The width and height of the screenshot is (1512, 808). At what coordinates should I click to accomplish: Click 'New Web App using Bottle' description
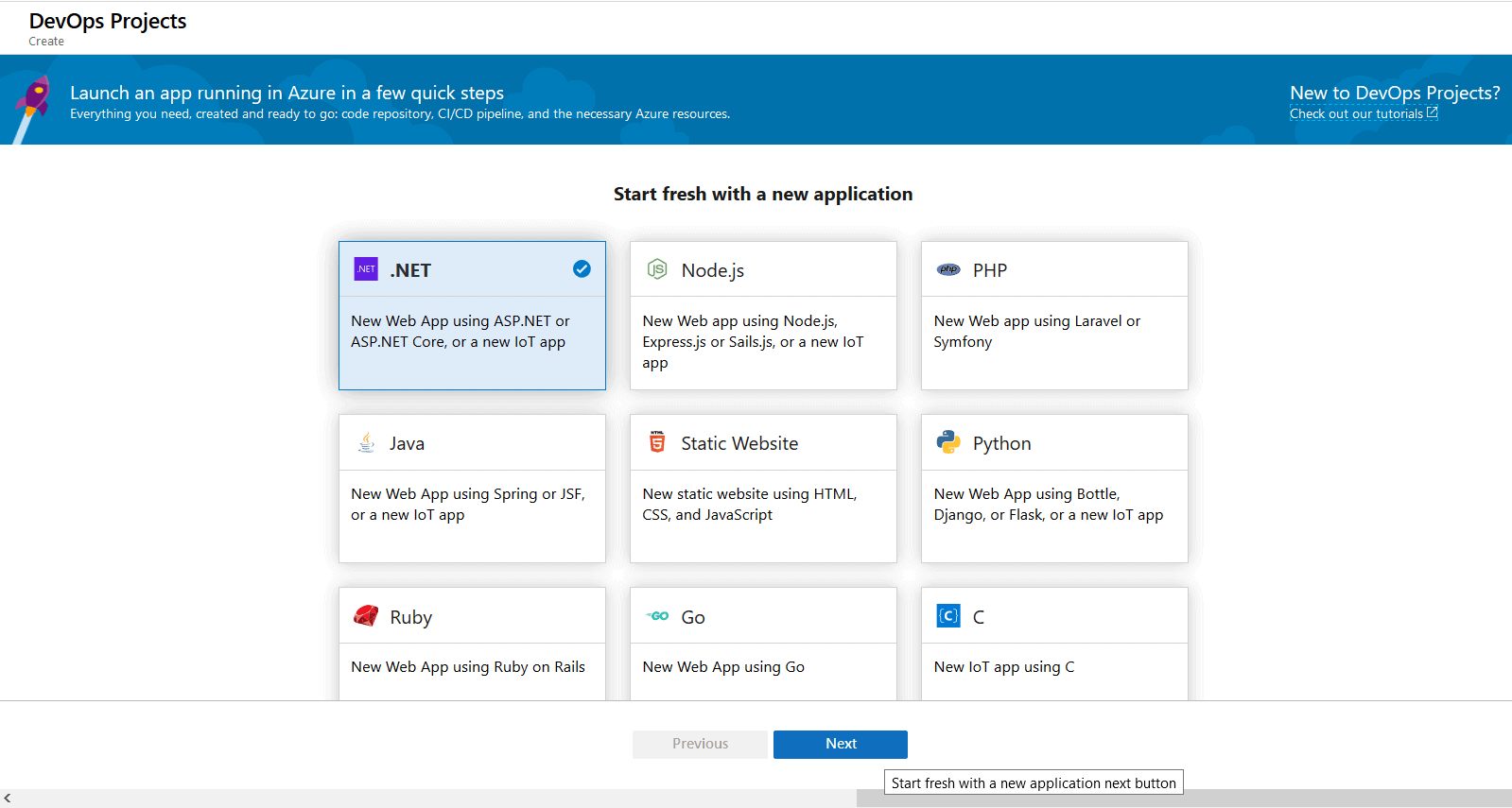tap(1048, 505)
